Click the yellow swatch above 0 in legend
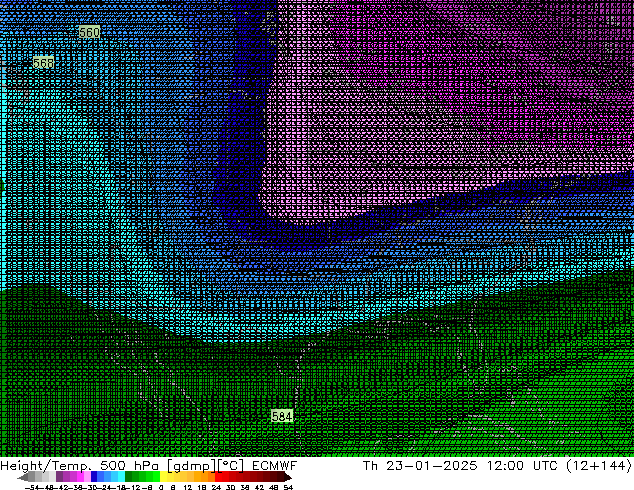Image resolution: width=634 pixels, height=490 pixels. [164, 477]
